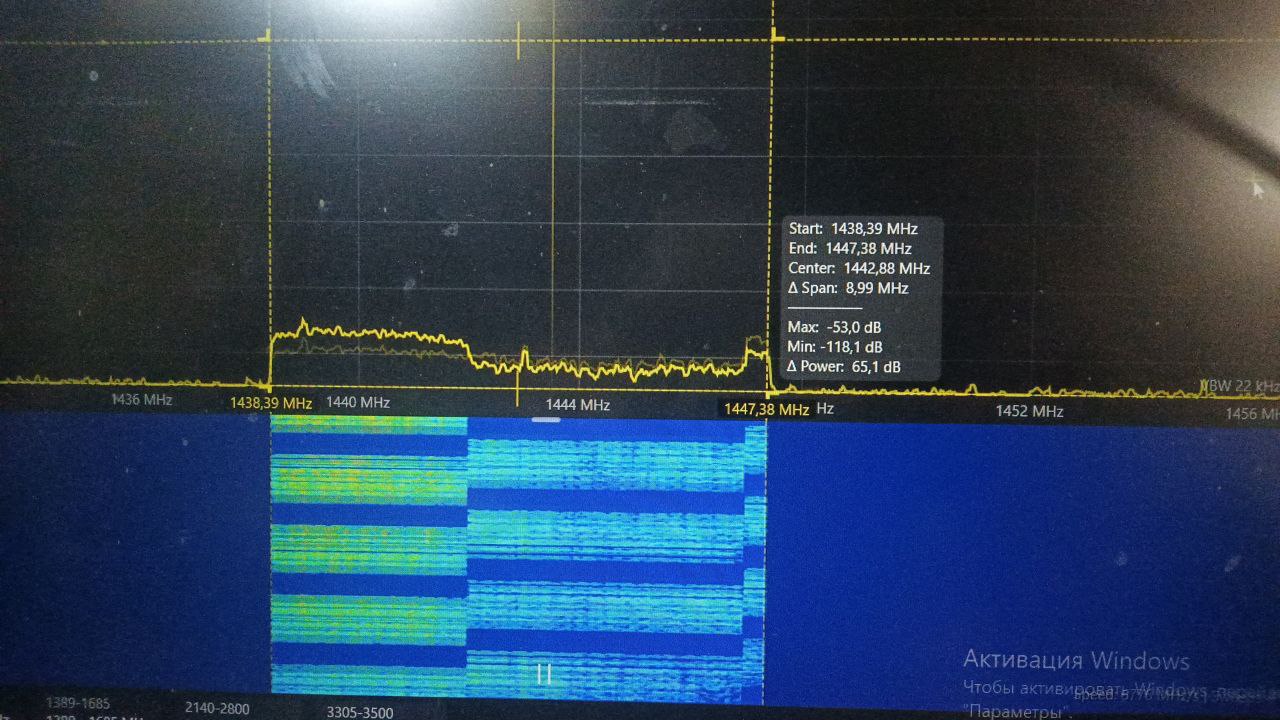The image size is (1280, 720).
Task: Click the RBW 22 kHz indicator
Action: click(x=1240, y=386)
